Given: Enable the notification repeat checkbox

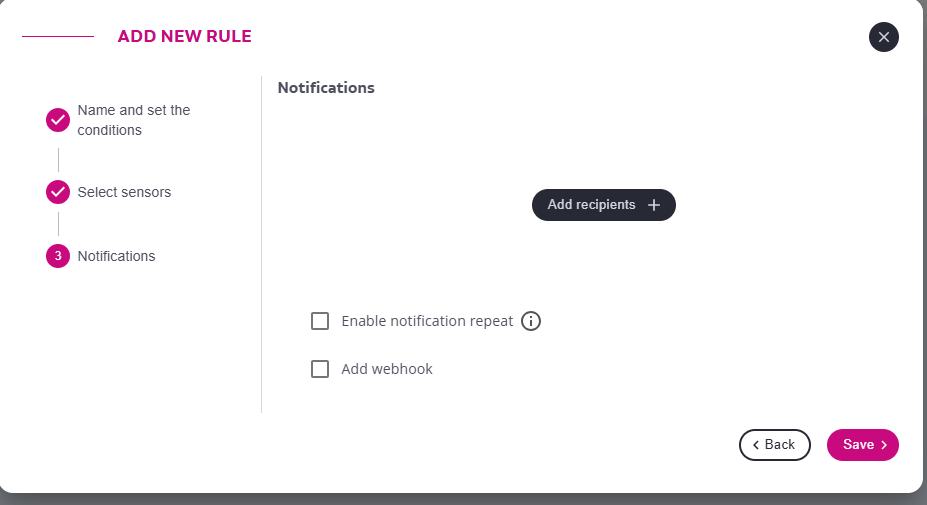Looking at the screenshot, I should [320, 321].
